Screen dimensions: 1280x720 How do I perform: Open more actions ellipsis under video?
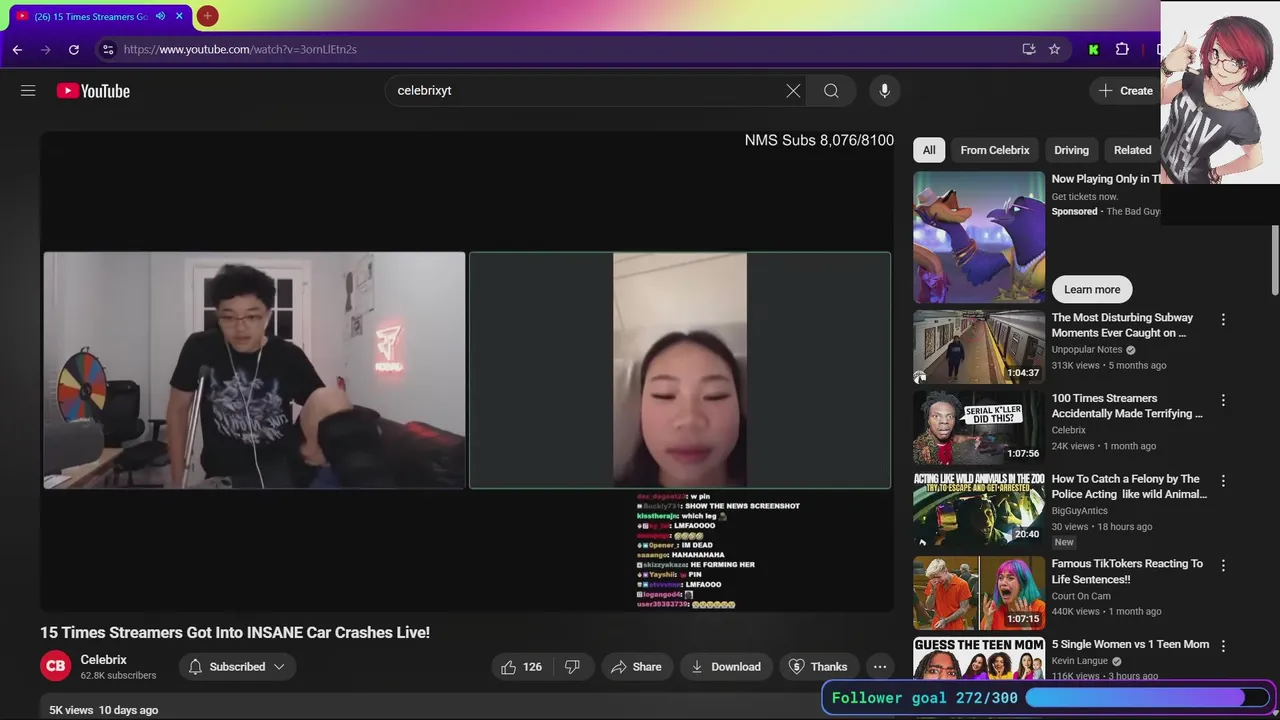pyautogui.click(x=880, y=667)
